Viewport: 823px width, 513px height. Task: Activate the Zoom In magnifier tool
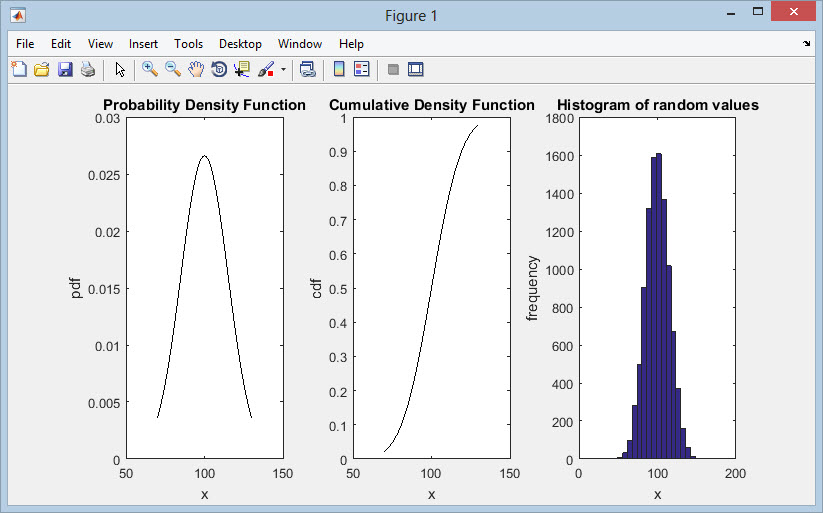[150, 69]
